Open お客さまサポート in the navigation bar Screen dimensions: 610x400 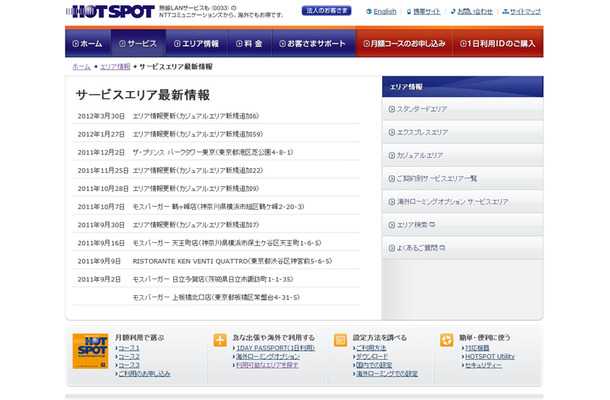point(314,44)
